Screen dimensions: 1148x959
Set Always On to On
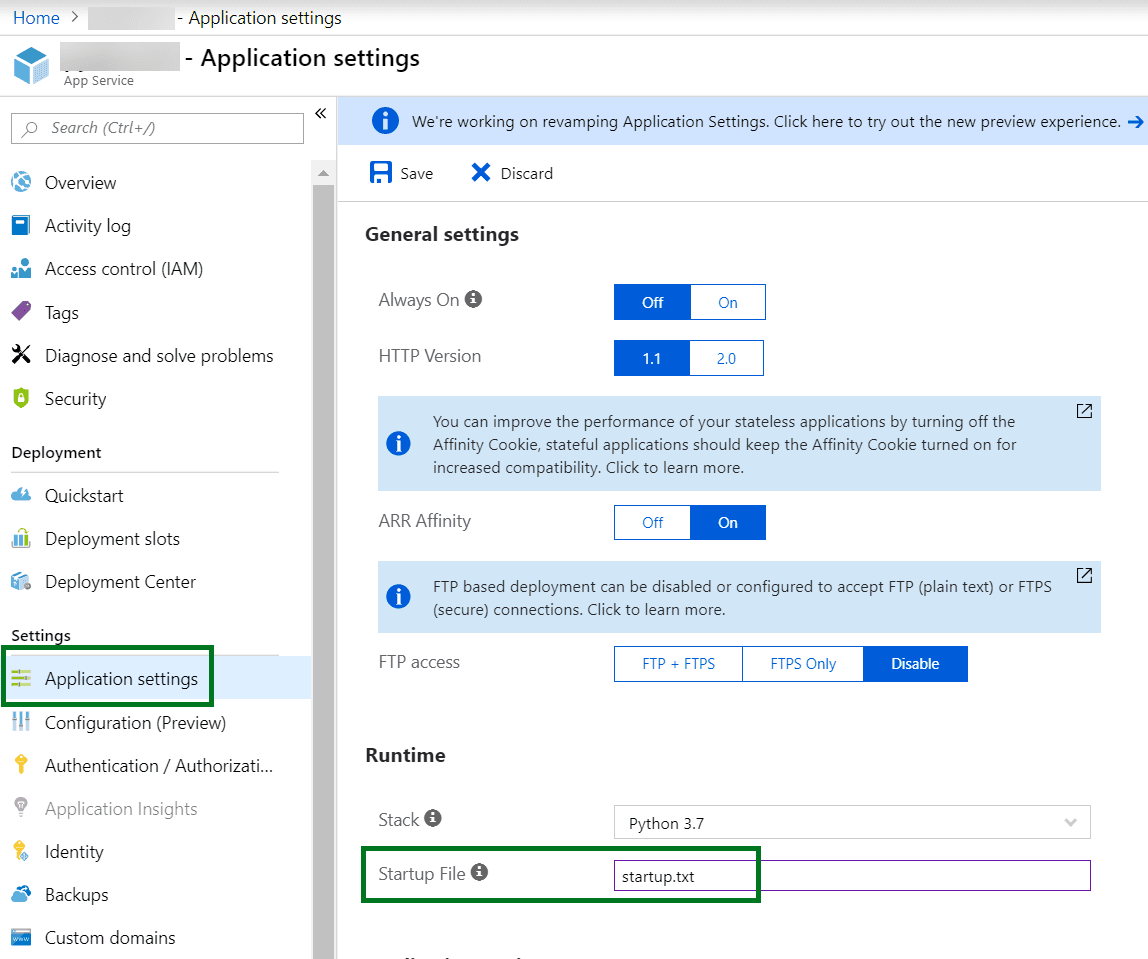[x=728, y=302]
